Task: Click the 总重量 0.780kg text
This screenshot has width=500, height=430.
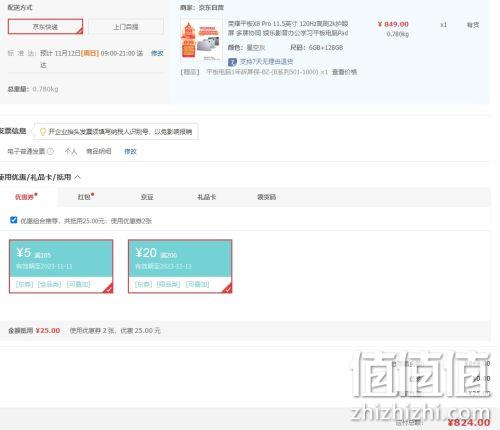Action: [33, 89]
